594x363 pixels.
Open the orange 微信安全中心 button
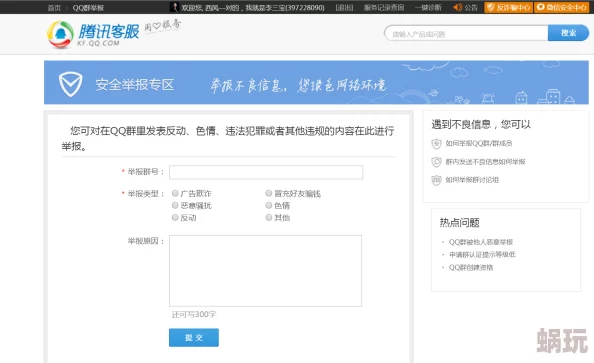(x=562, y=7)
